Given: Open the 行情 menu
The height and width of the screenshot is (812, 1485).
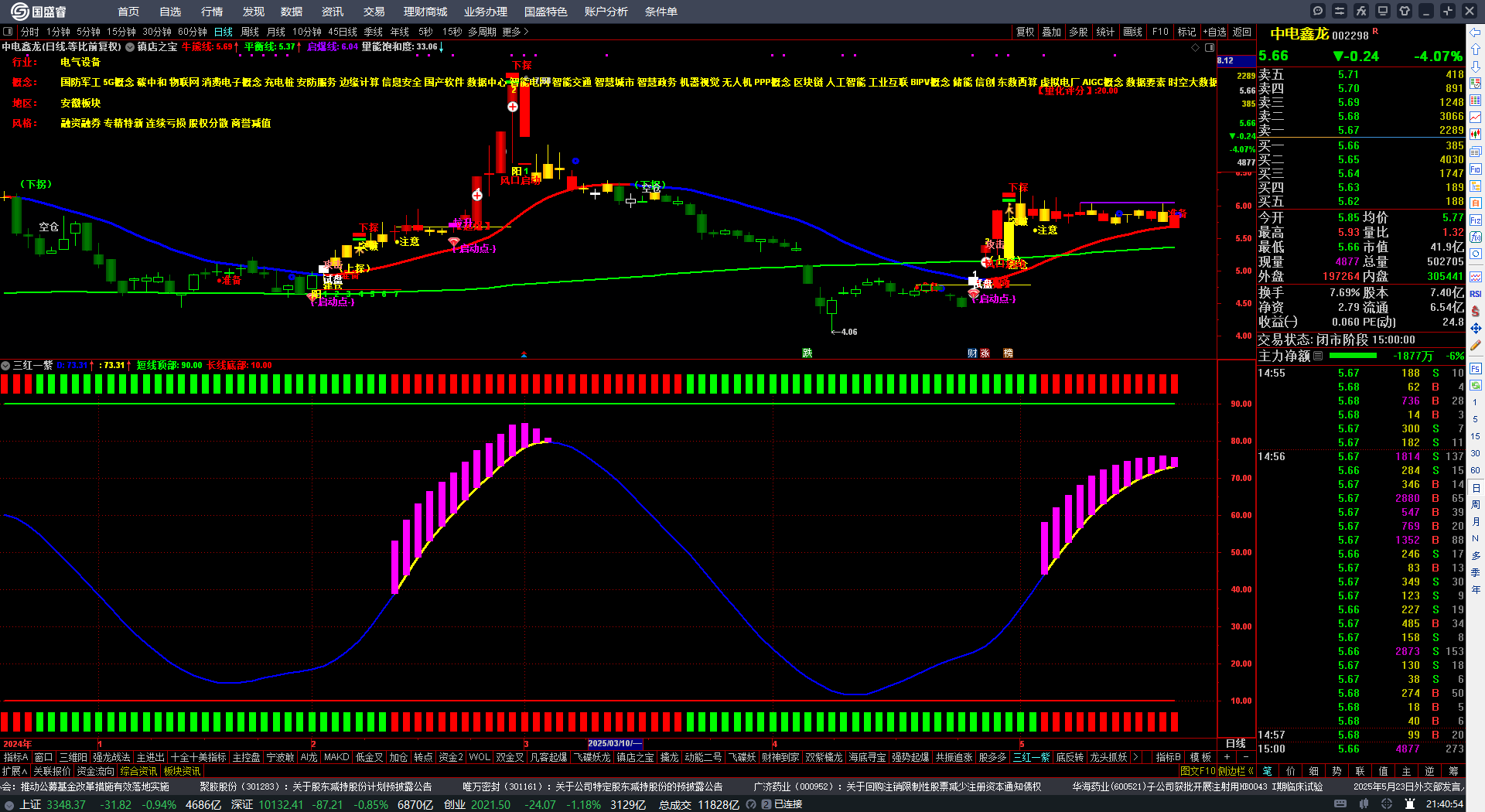Looking at the screenshot, I should tap(212, 12).
